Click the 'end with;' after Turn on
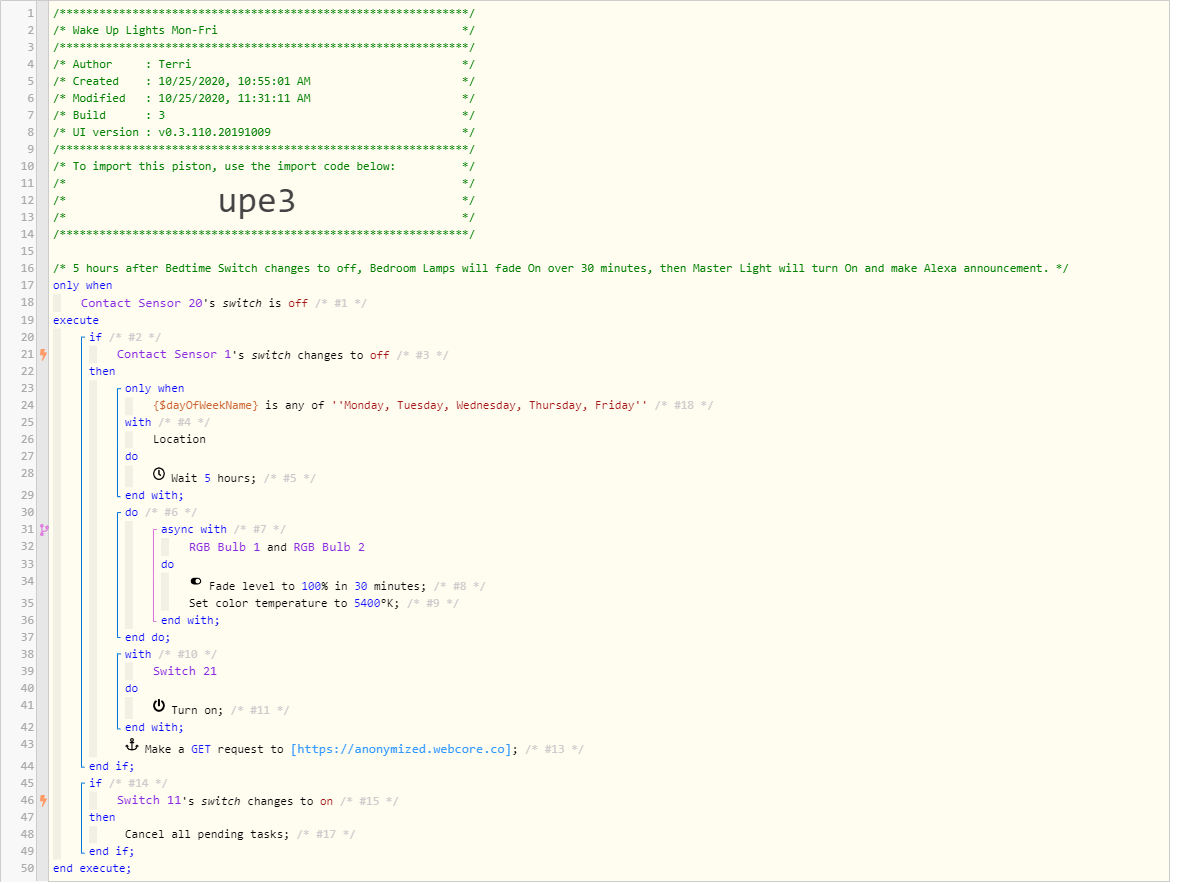This screenshot has height=884, width=1178. pos(154,728)
